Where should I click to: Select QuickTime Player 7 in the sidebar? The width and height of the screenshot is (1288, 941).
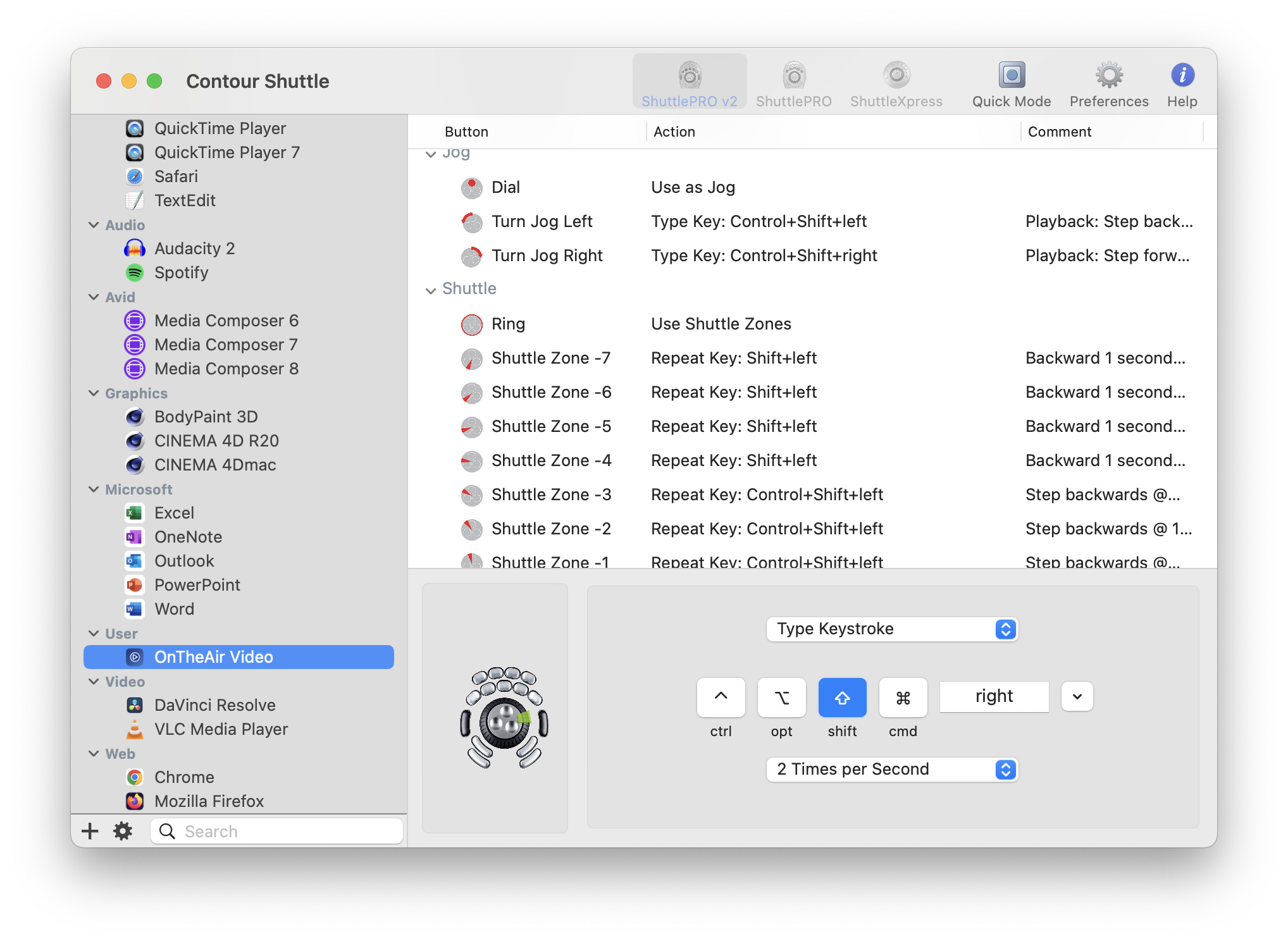[x=238, y=152]
